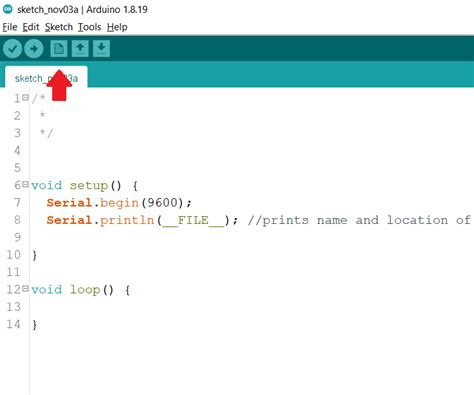Image resolution: width=474 pixels, height=395 pixels.
Task: Click the 'void loop()' text
Action: click(73, 290)
